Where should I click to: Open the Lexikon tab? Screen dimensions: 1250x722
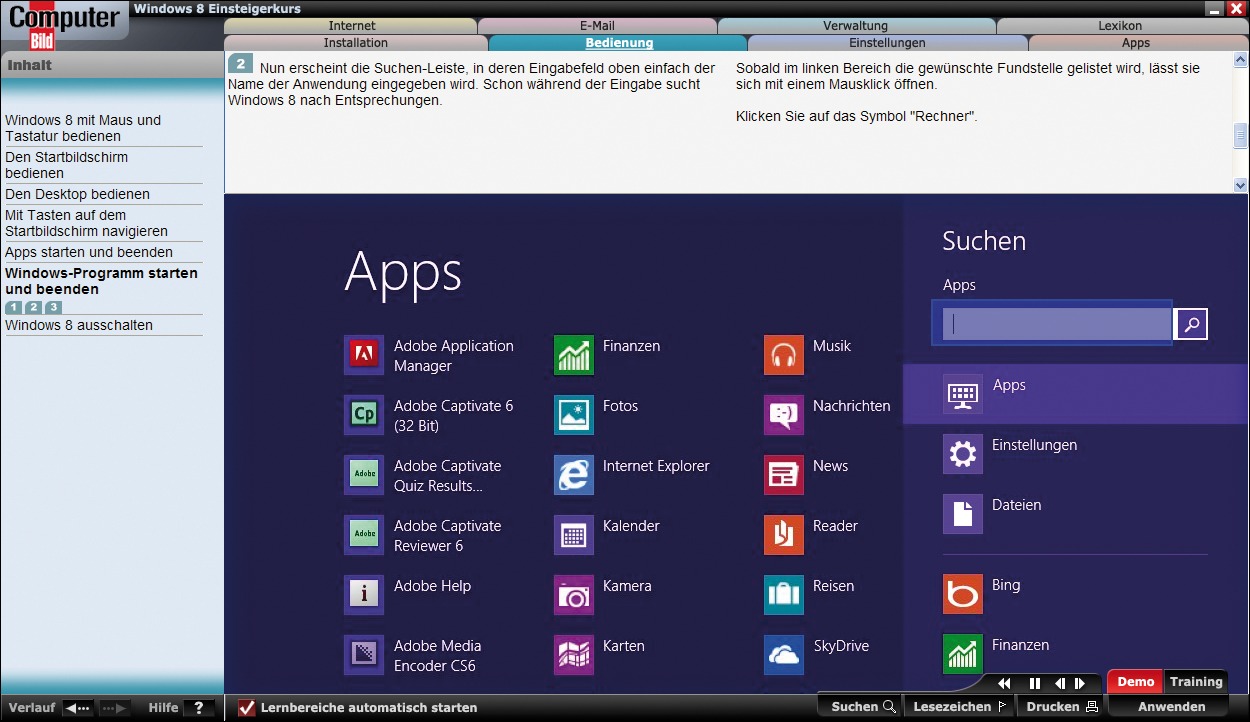(1120, 26)
